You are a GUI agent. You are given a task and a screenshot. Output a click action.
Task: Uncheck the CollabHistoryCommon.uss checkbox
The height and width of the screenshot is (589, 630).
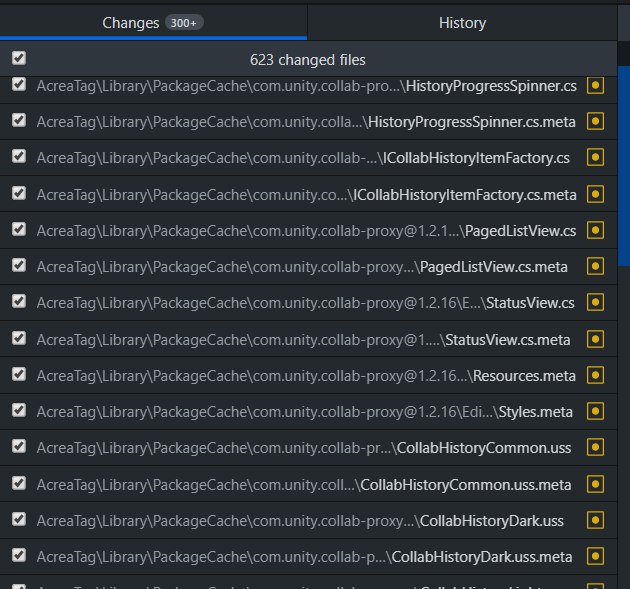pyautogui.click(x=19, y=446)
